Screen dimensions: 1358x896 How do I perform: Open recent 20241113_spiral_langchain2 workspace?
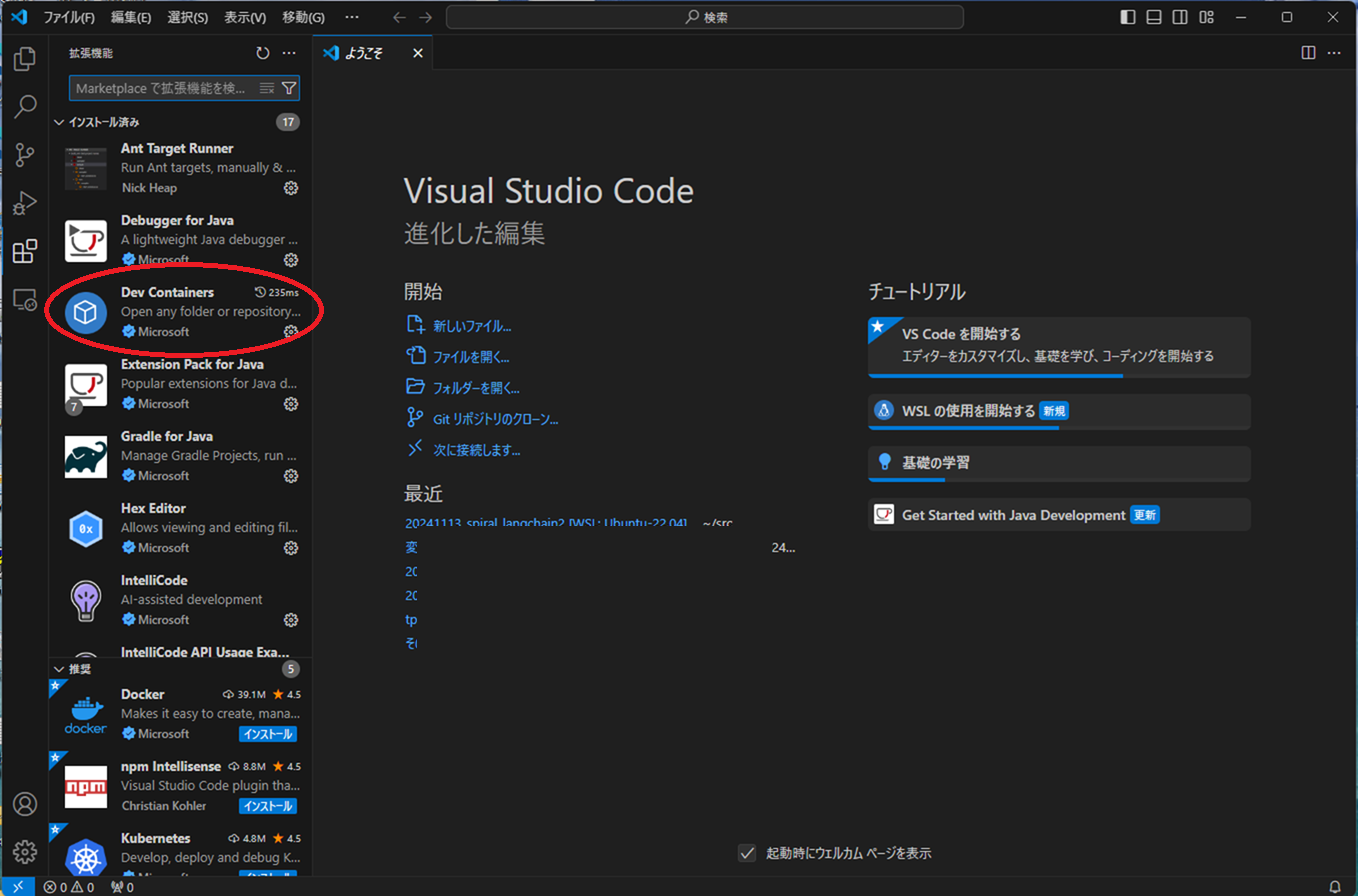[x=546, y=523]
